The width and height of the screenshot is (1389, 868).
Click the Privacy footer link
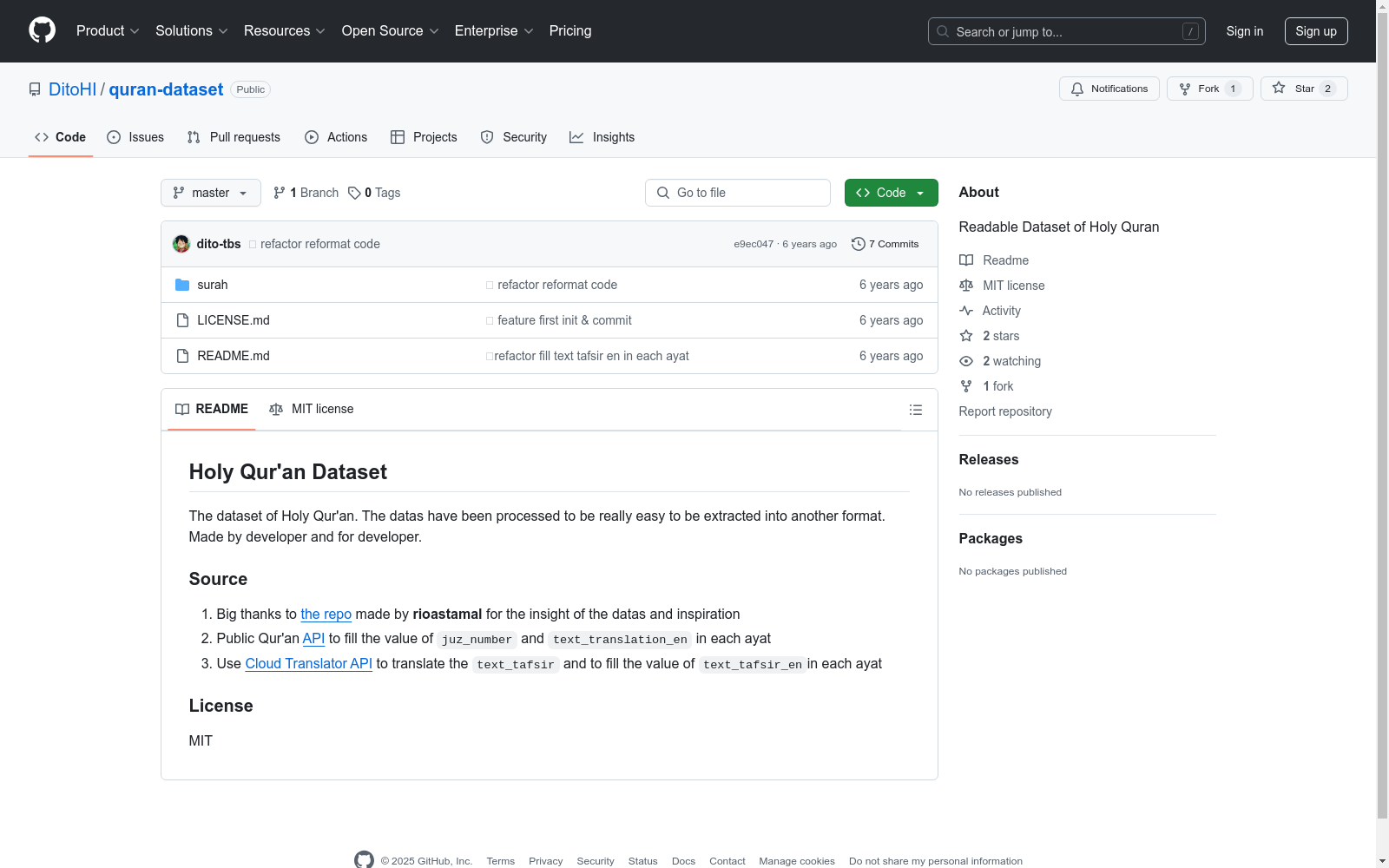[x=546, y=861]
